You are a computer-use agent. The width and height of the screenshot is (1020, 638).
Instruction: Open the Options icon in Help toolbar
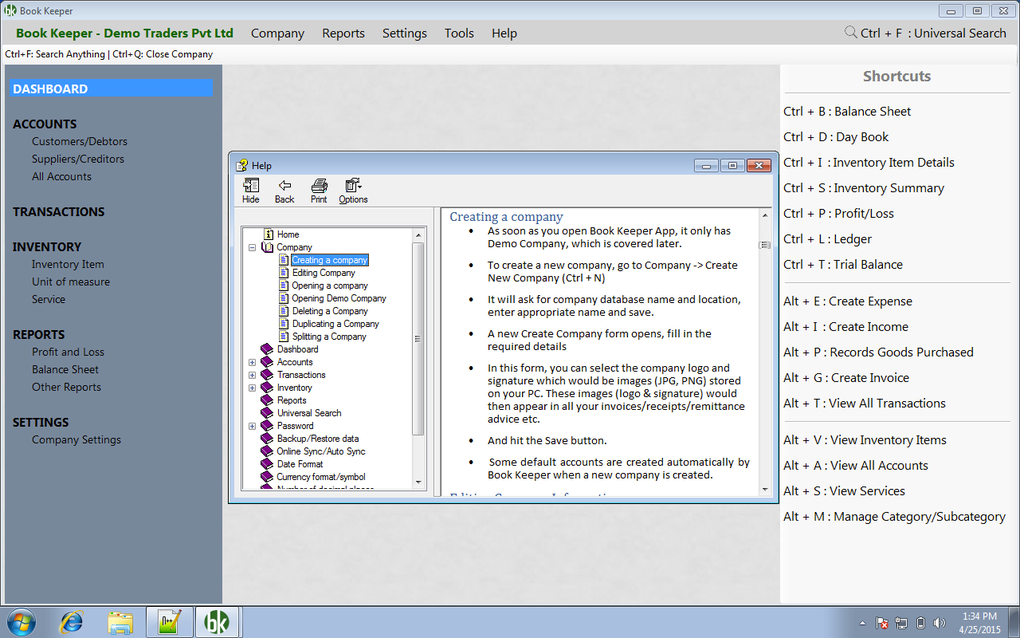353,185
